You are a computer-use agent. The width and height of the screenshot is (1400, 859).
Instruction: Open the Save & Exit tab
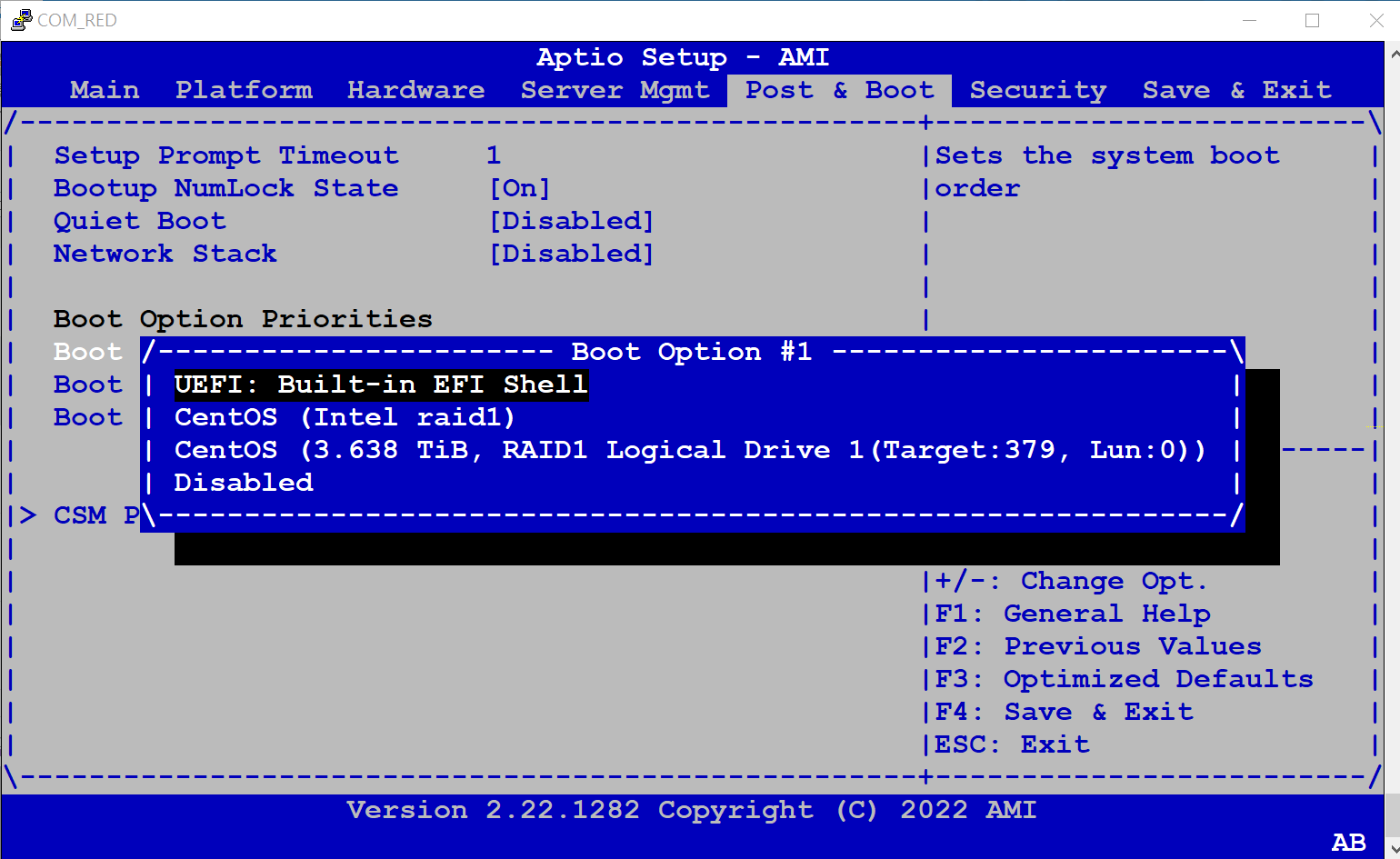1236,90
